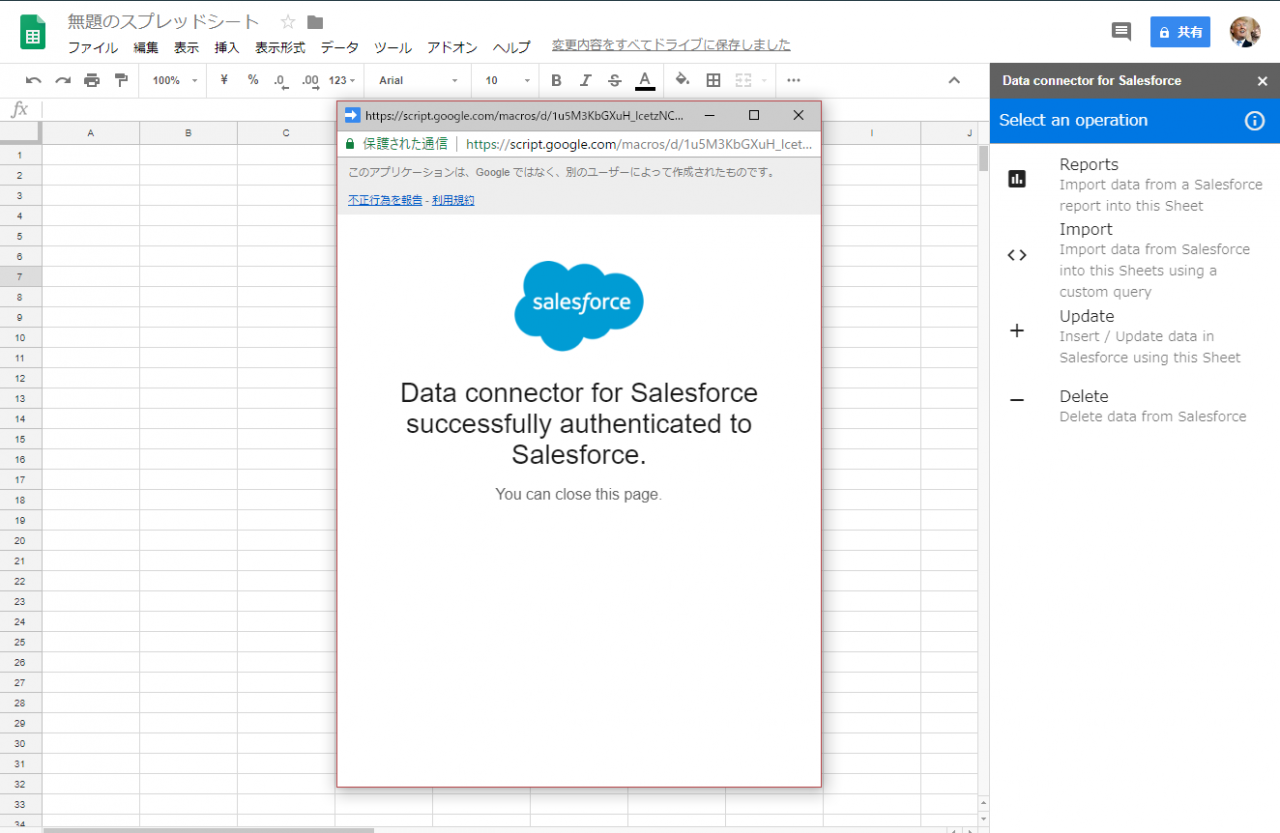Viewport: 1280px width, 833px height.
Task: Click the 共有 share button
Action: click(1180, 32)
